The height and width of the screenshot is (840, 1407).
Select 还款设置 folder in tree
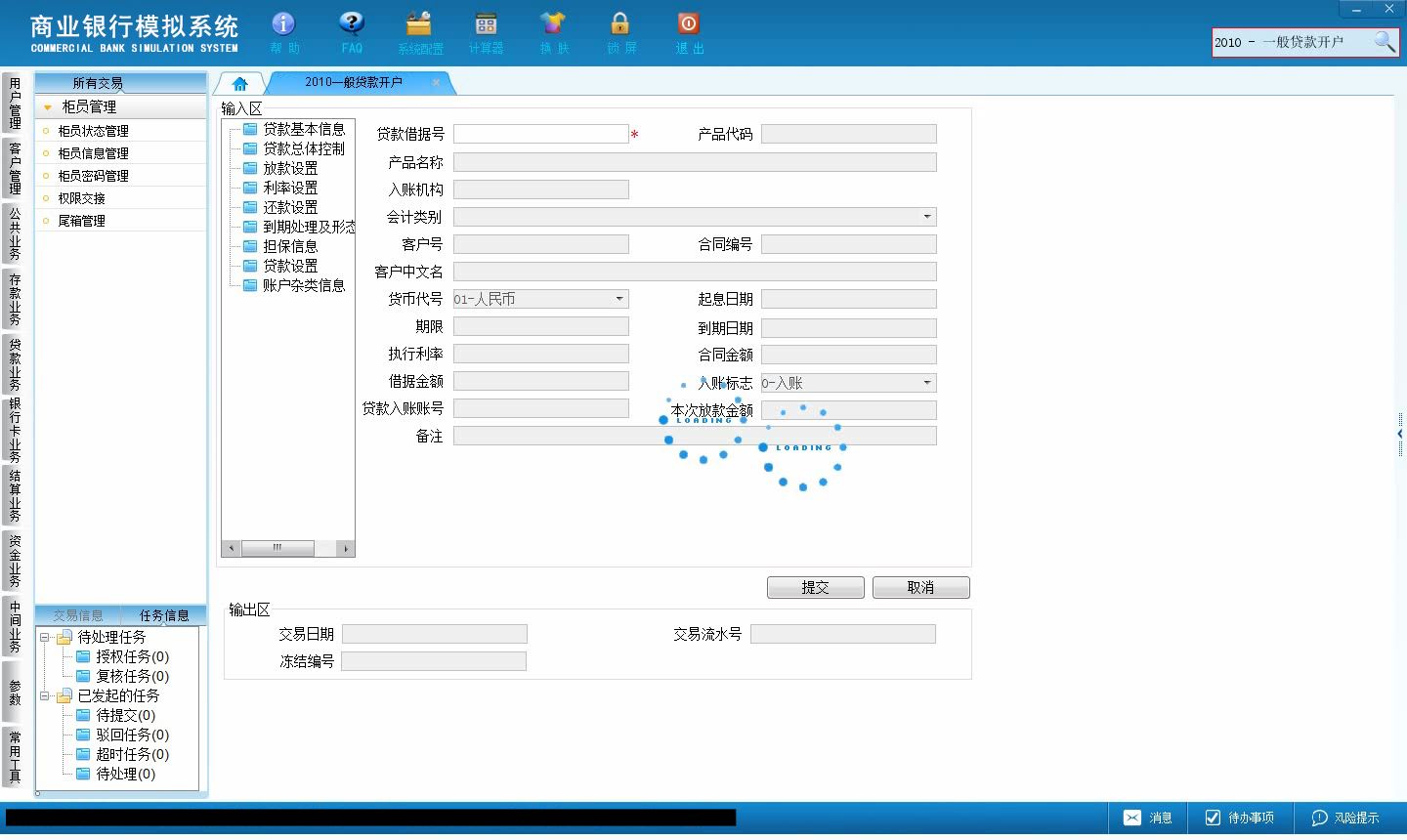point(280,207)
